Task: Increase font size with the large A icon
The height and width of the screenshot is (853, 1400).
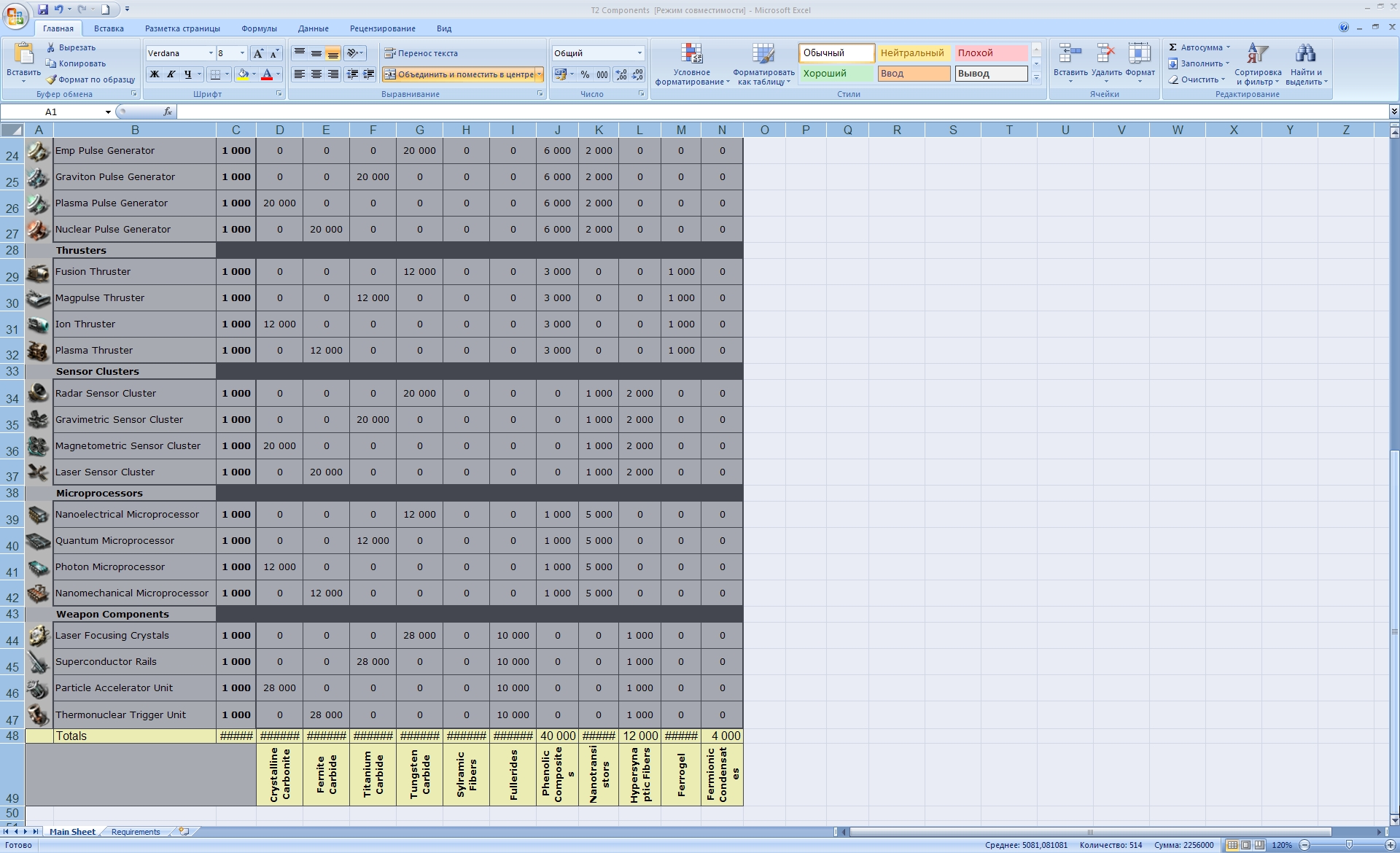Action: pyautogui.click(x=258, y=53)
